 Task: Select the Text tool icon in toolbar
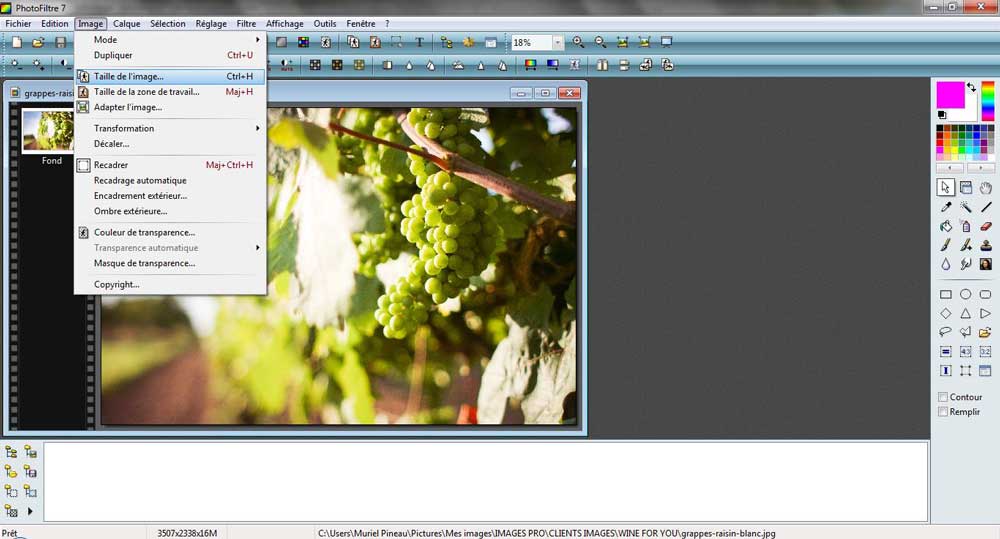tap(419, 42)
